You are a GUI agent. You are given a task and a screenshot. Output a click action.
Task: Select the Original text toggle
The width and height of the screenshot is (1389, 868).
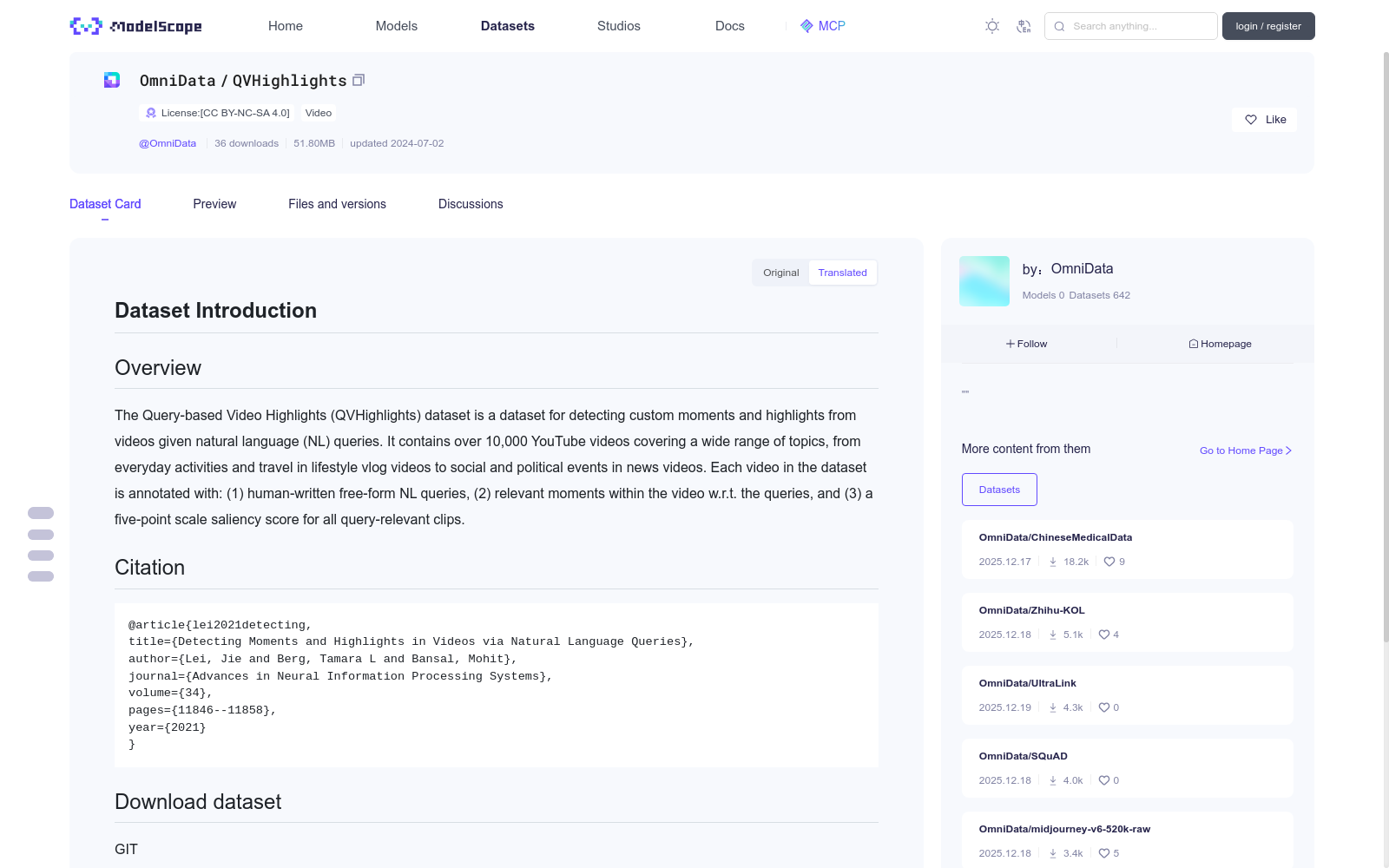pos(781,273)
